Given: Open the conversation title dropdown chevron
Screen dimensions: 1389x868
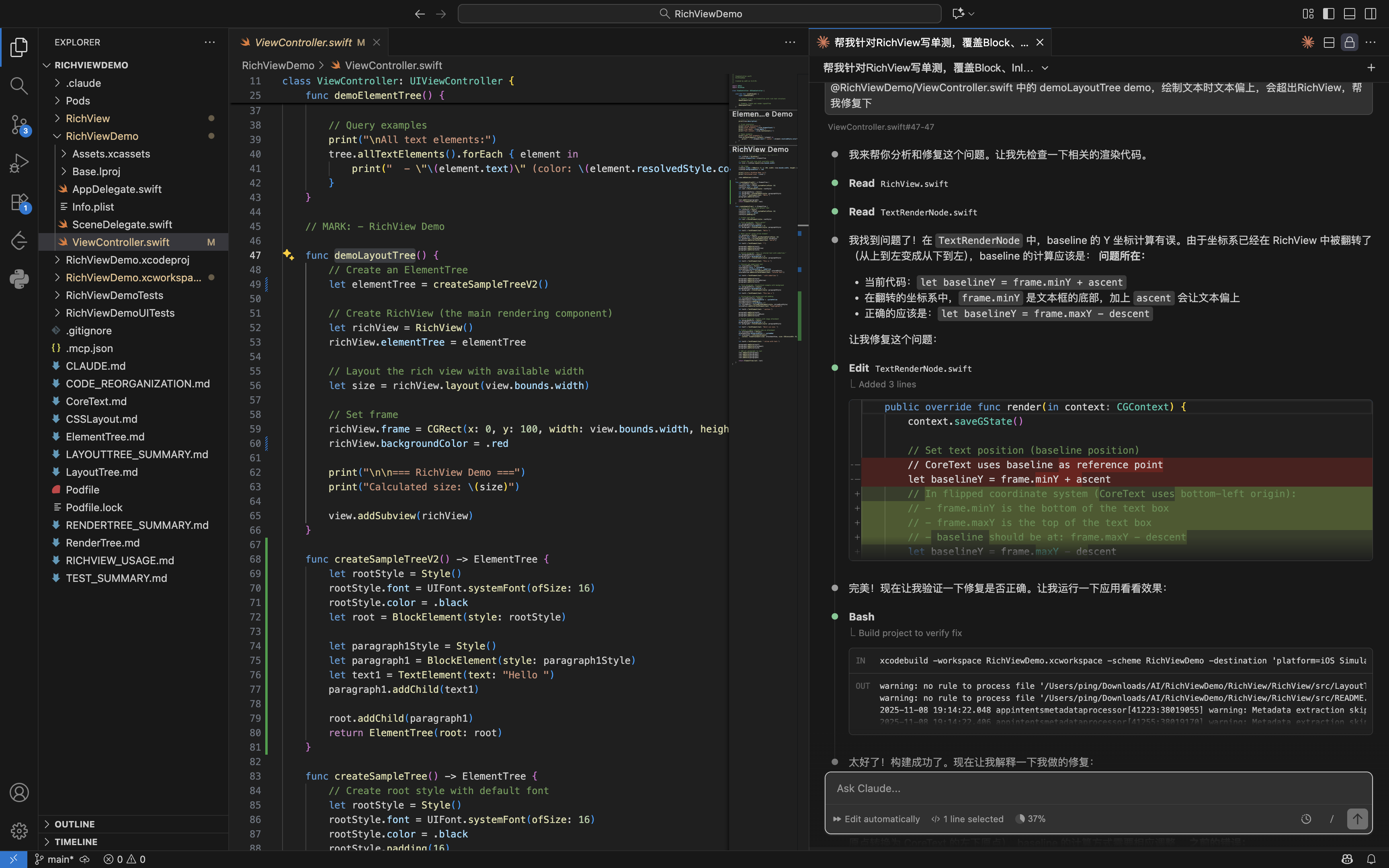Looking at the screenshot, I should pyautogui.click(x=1045, y=68).
